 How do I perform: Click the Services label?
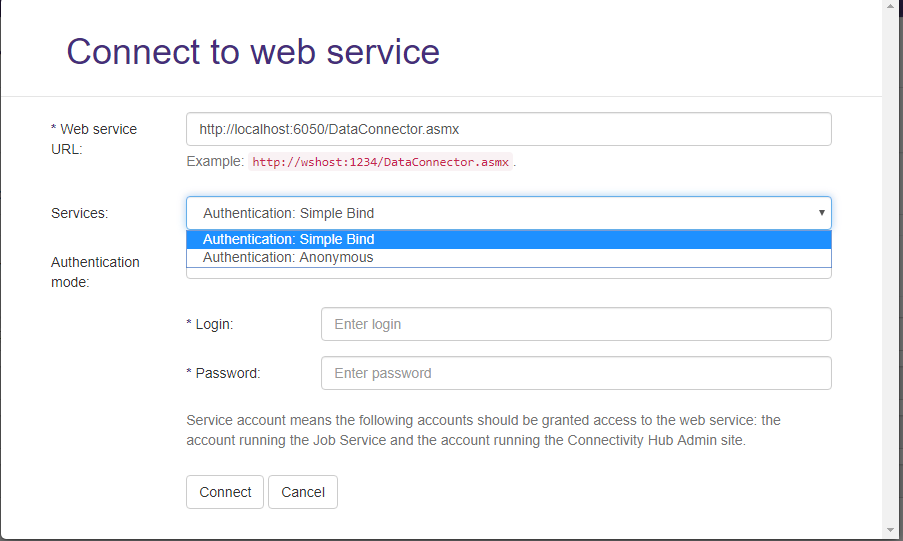click(79, 213)
